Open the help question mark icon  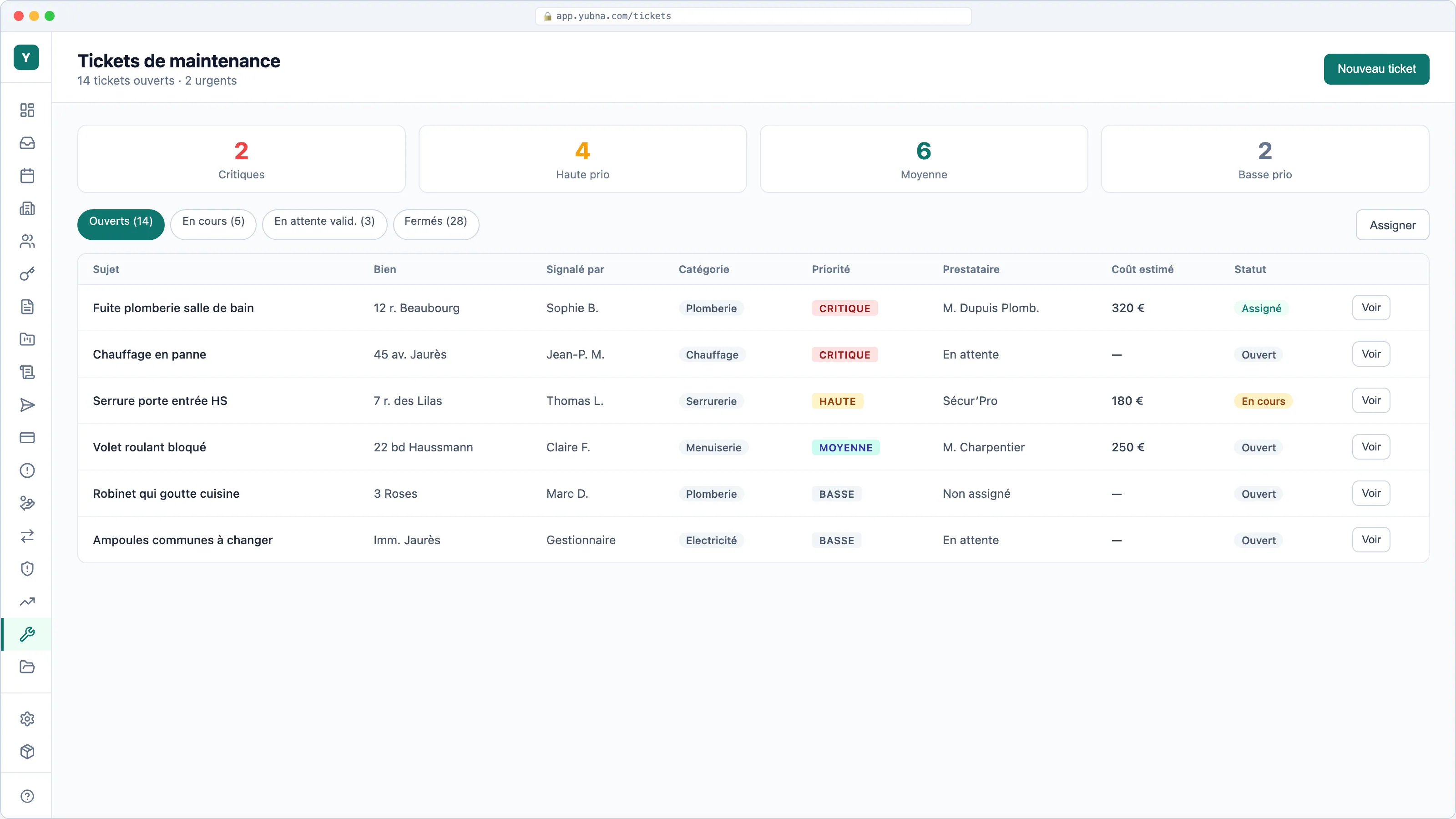[x=27, y=796]
